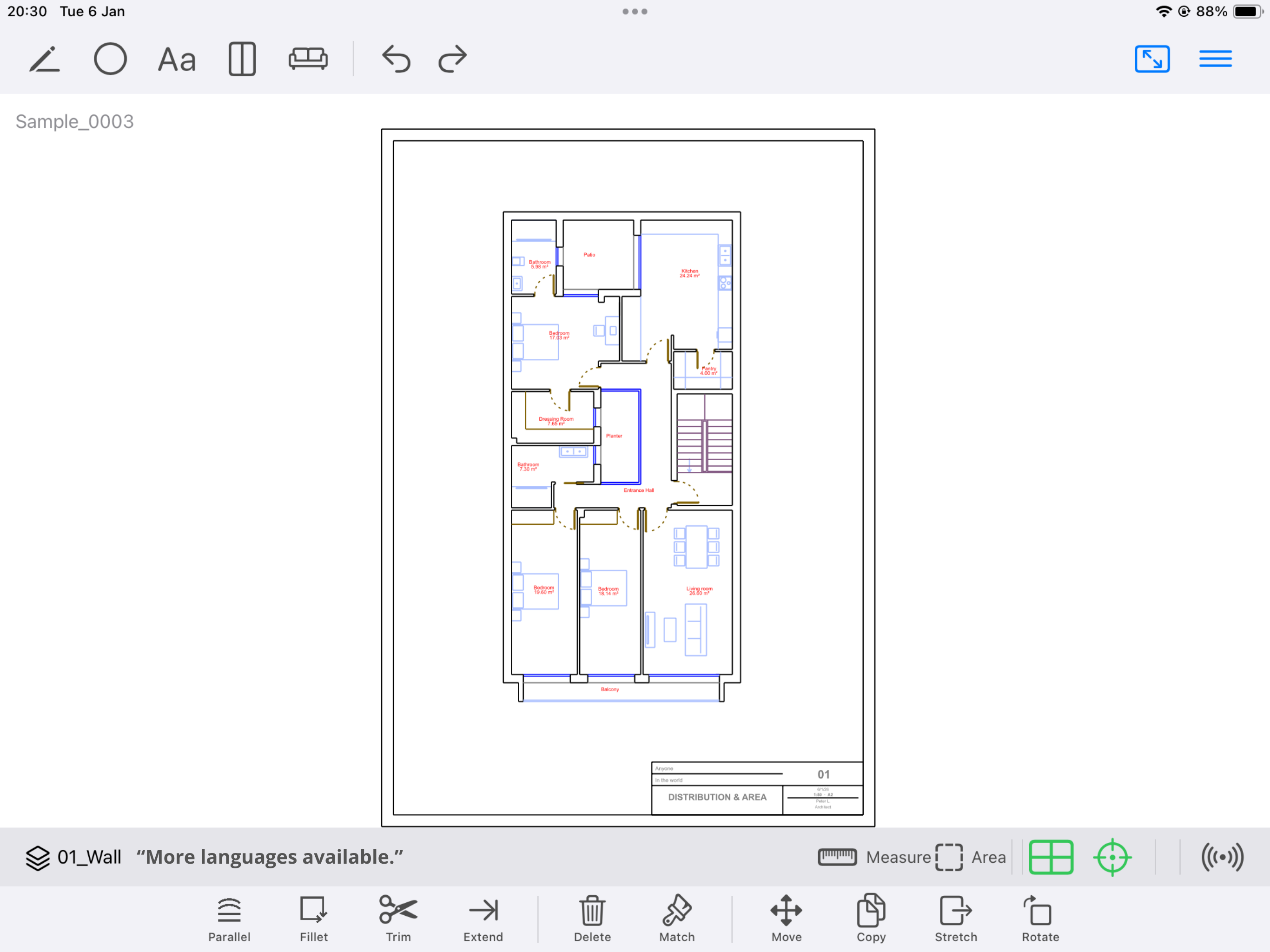Open the Aa text tool
The width and height of the screenshot is (1270, 952).
(x=176, y=58)
